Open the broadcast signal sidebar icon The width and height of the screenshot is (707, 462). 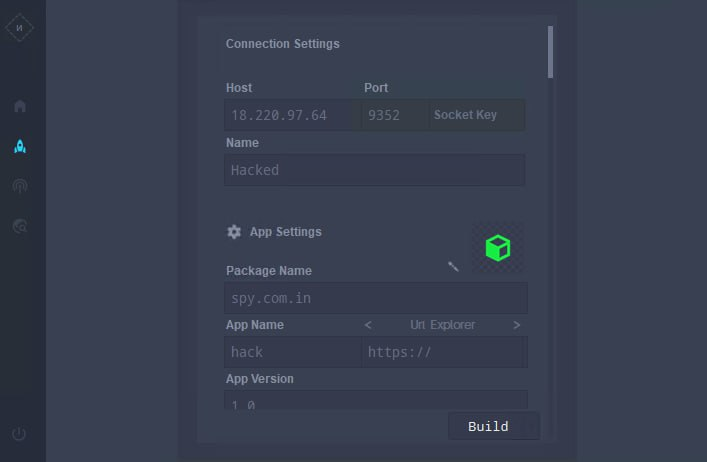tap(20, 186)
